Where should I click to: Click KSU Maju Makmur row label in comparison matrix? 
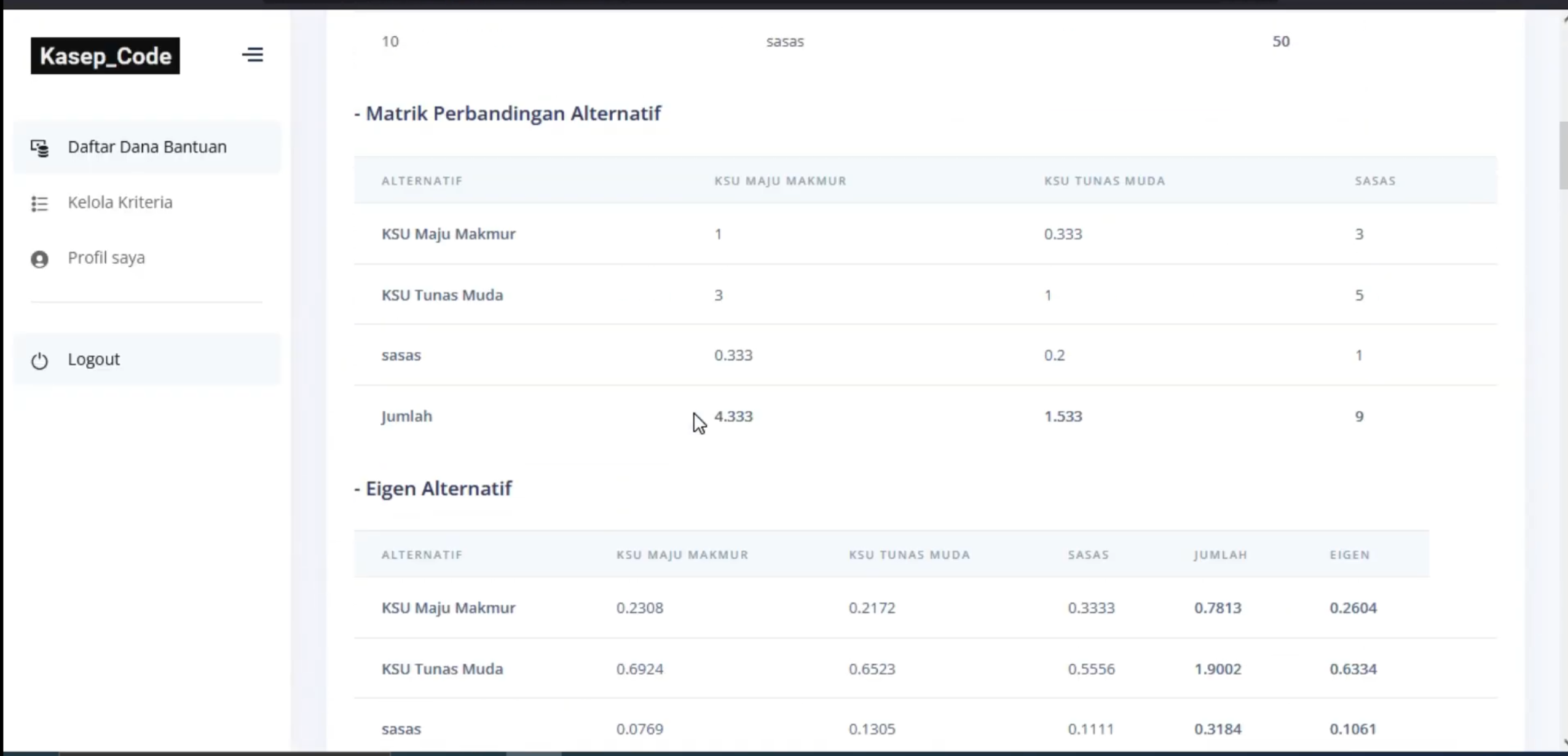448,234
